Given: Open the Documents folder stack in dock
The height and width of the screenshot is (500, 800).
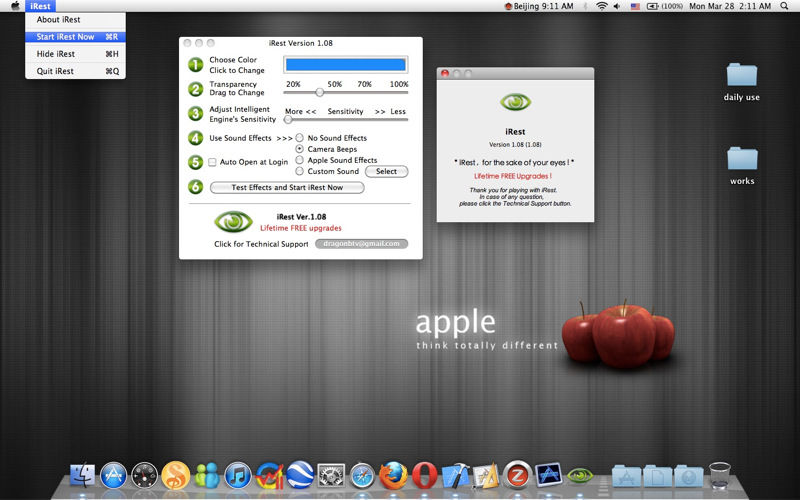Looking at the screenshot, I should 657,476.
